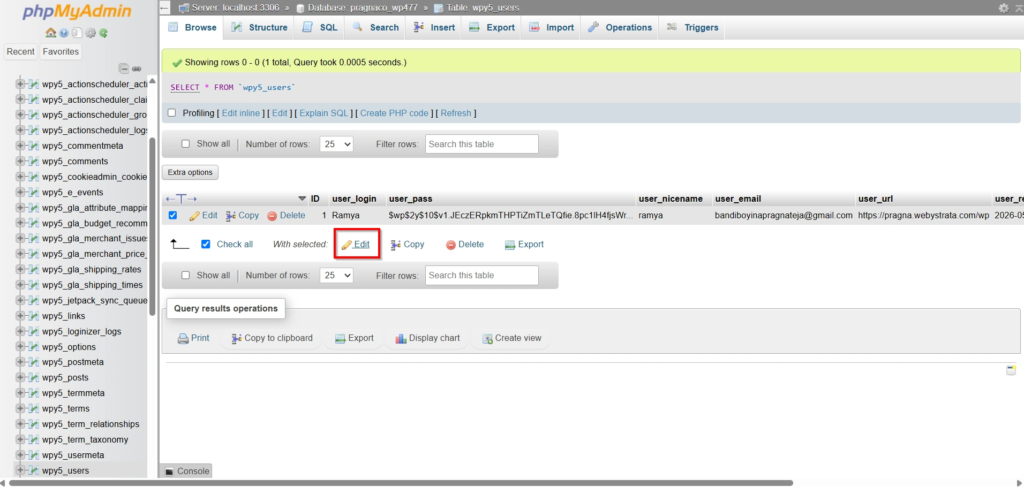
Task: Go to the Insert tab
Action: click(434, 27)
